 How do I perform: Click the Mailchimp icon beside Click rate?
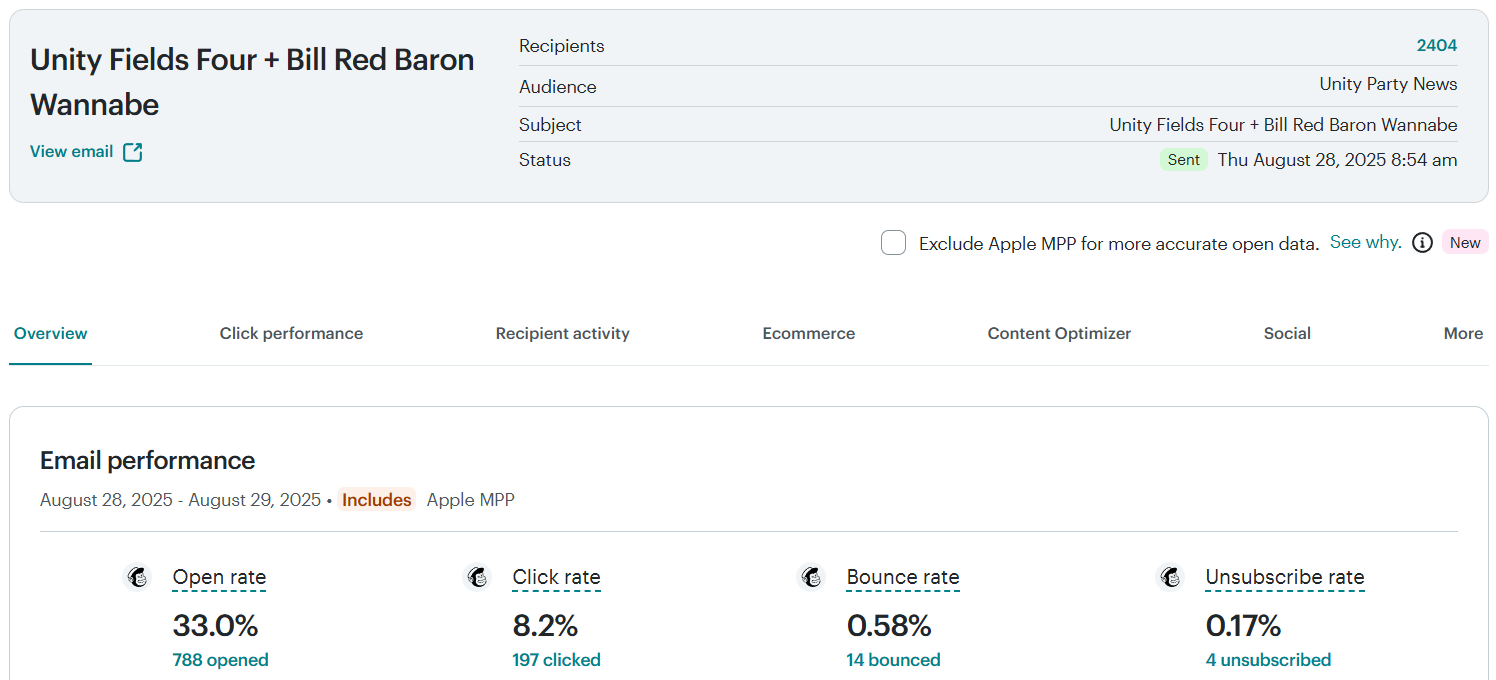click(478, 577)
